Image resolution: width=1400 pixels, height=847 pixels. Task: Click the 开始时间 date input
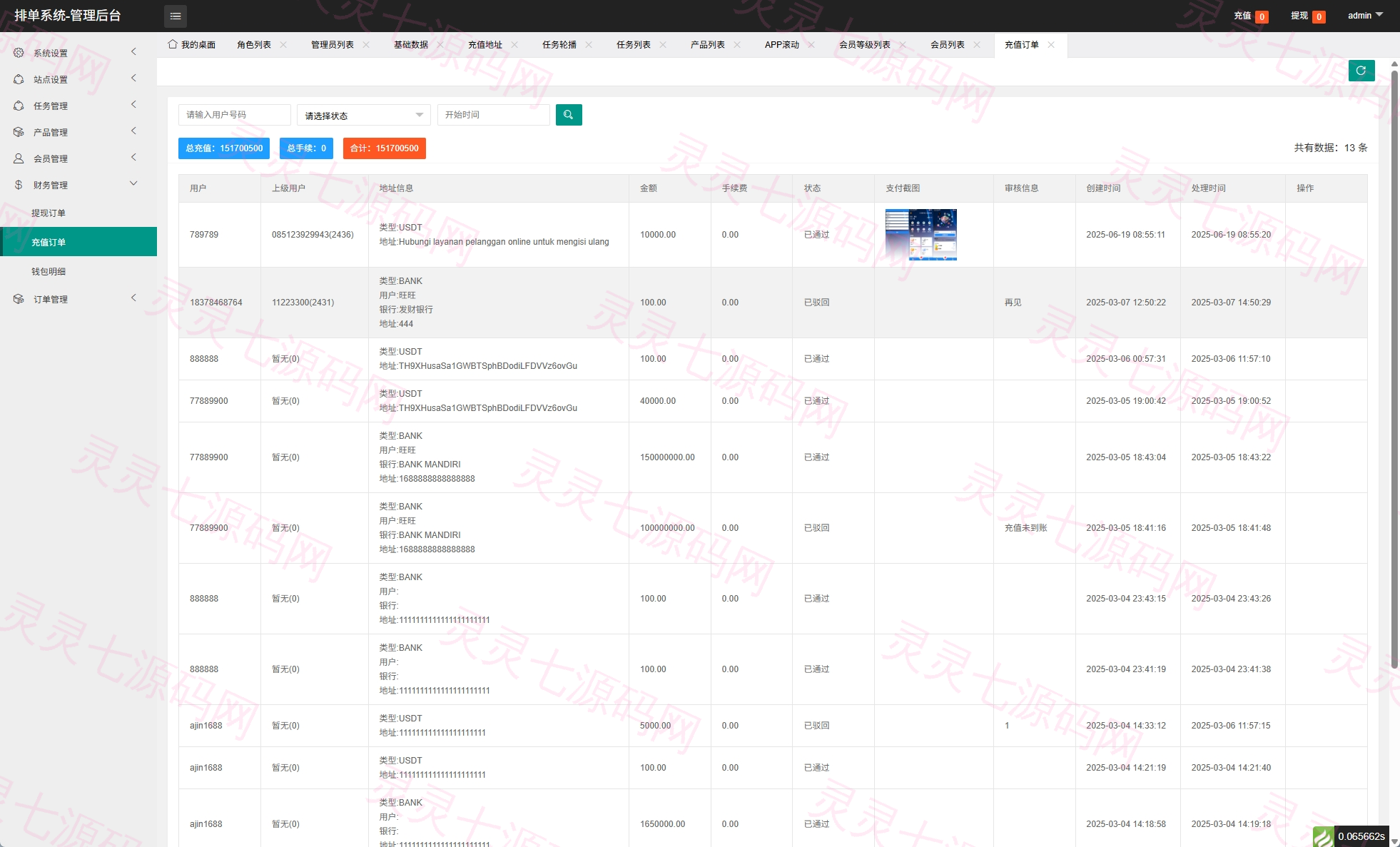pos(494,115)
